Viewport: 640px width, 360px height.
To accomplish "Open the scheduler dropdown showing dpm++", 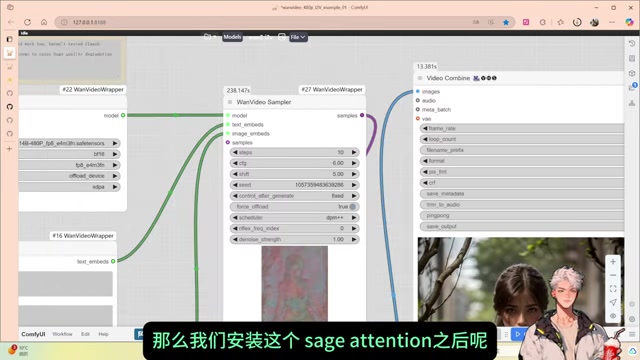I will [x=295, y=218].
